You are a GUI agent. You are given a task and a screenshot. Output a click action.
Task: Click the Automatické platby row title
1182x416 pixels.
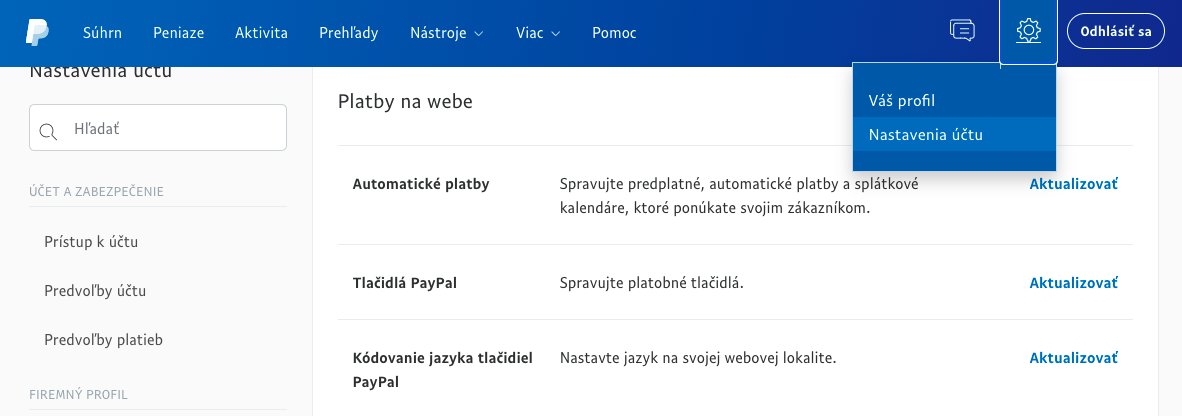[x=421, y=184]
